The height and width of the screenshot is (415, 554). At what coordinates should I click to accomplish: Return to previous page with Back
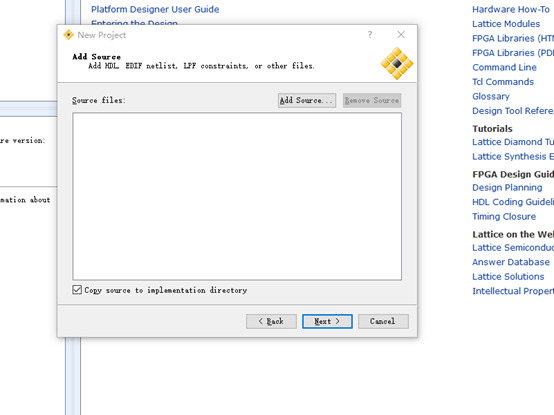click(x=271, y=321)
